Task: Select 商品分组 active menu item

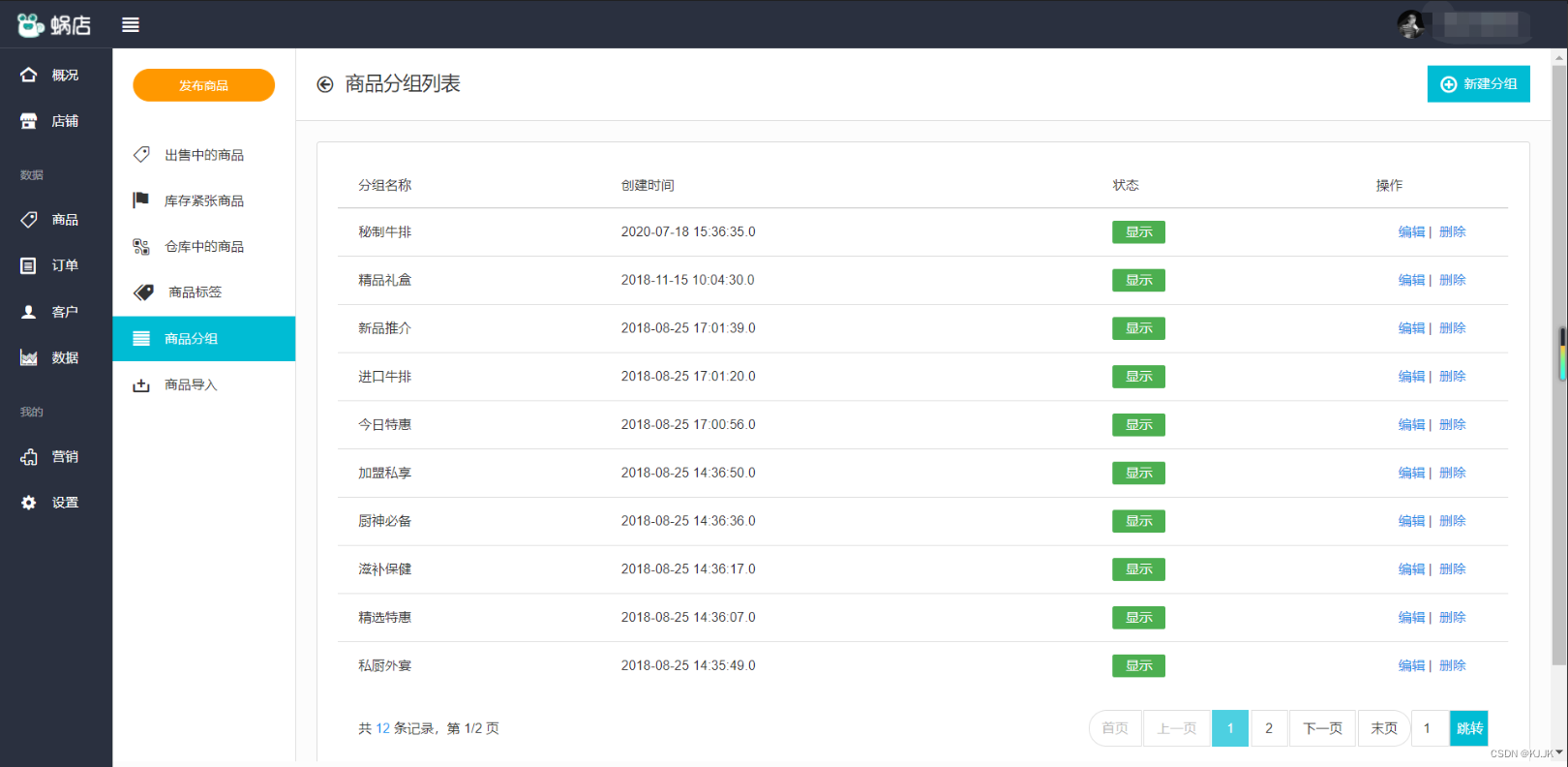Action: (204, 338)
